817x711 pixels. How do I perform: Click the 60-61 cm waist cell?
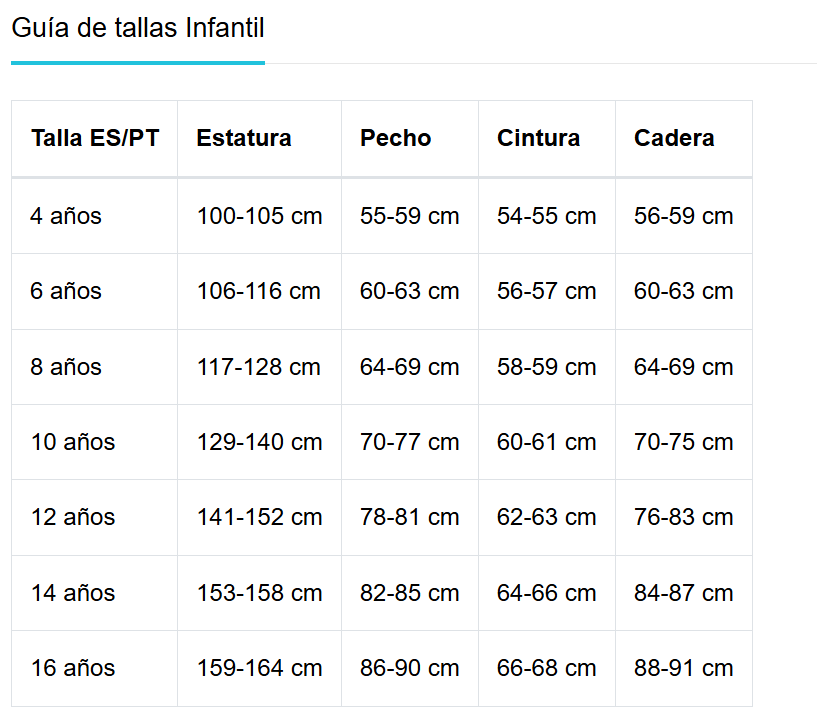tap(546, 442)
